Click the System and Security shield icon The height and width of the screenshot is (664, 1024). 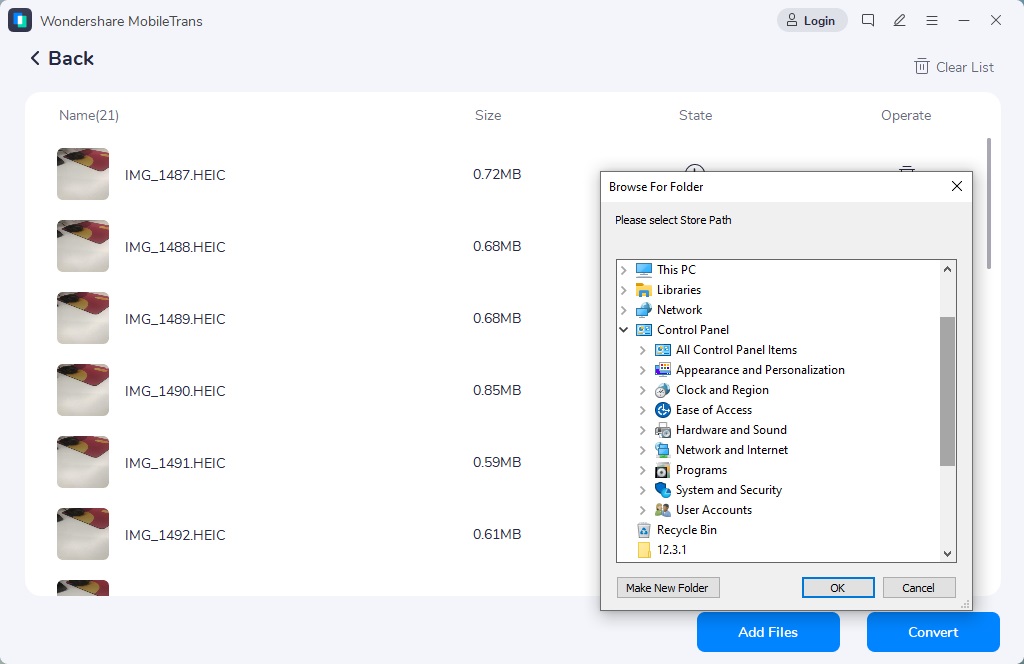click(x=663, y=490)
